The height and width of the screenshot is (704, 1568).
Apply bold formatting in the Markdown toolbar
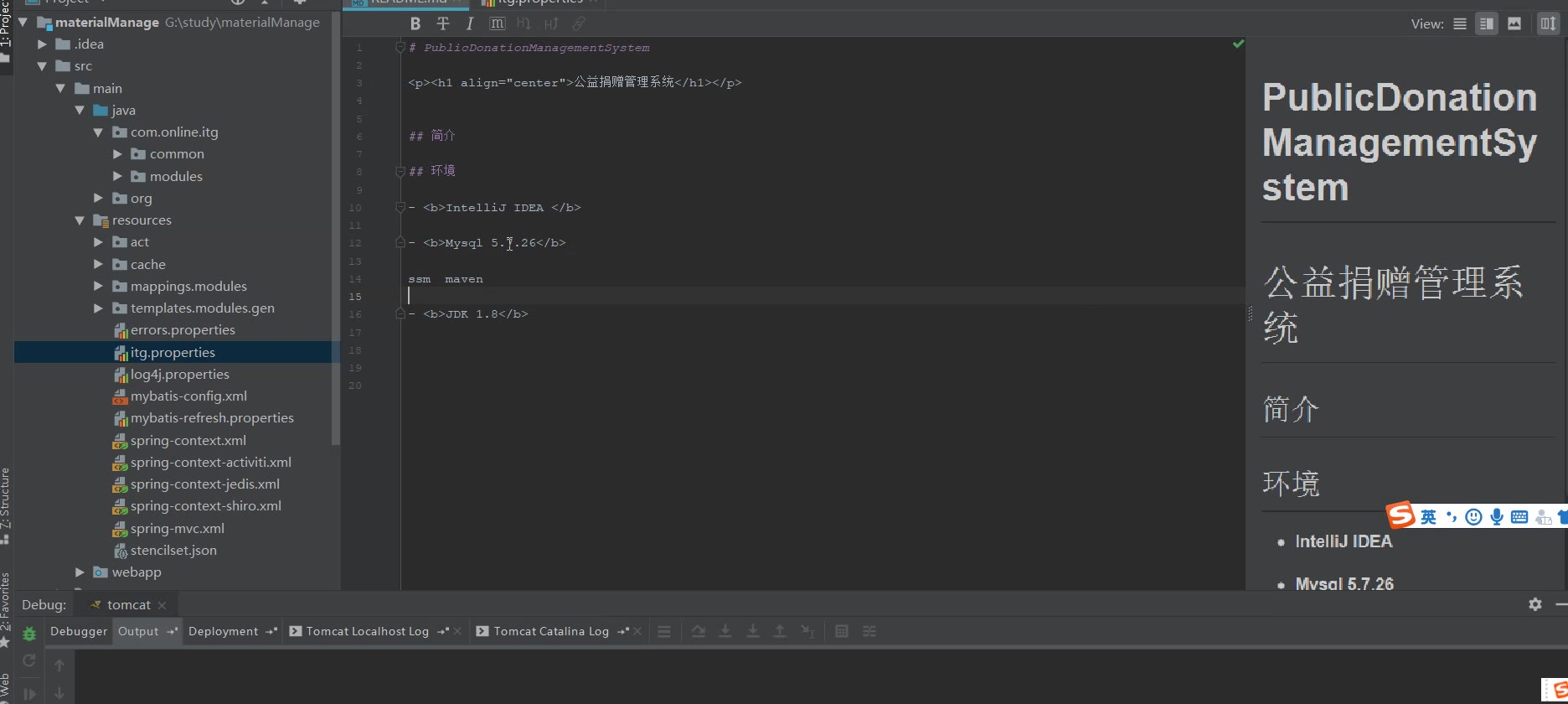click(x=415, y=23)
